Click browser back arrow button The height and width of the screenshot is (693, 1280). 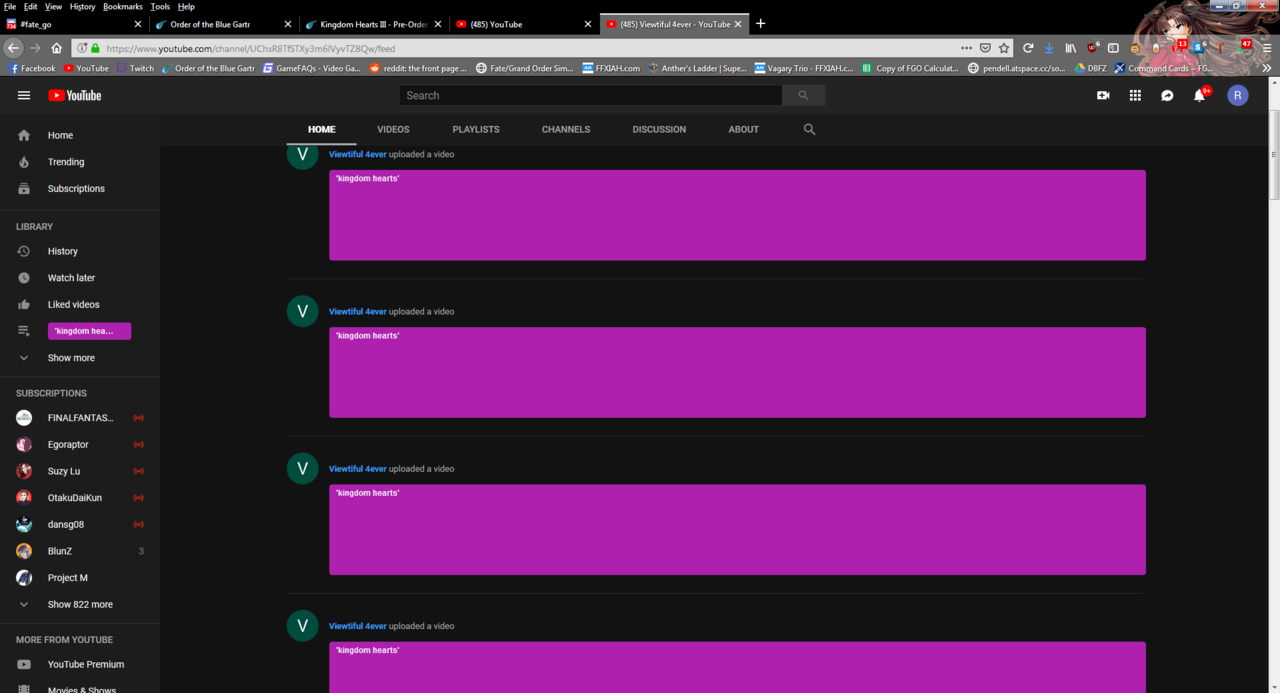[13, 48]
